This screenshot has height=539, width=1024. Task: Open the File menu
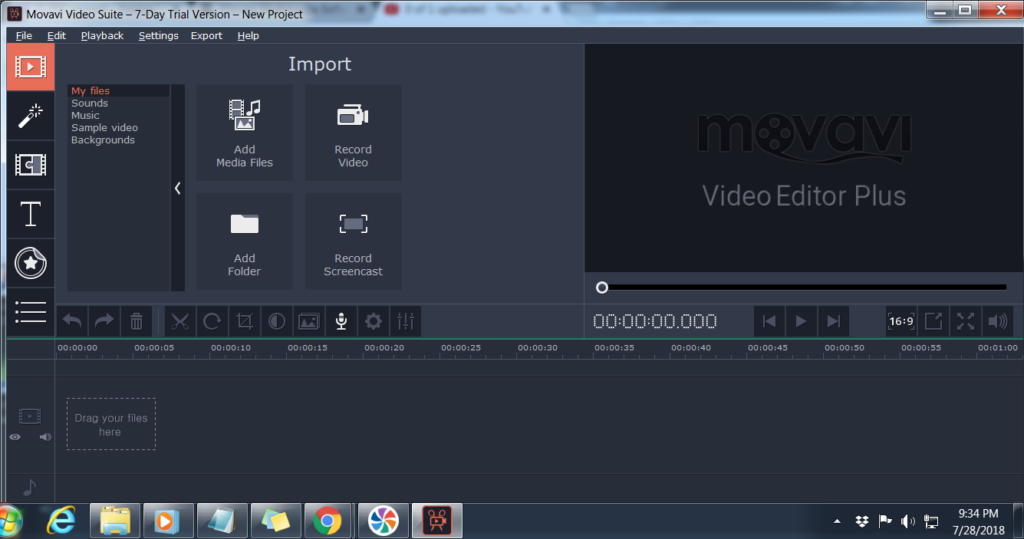click(24, 35)
